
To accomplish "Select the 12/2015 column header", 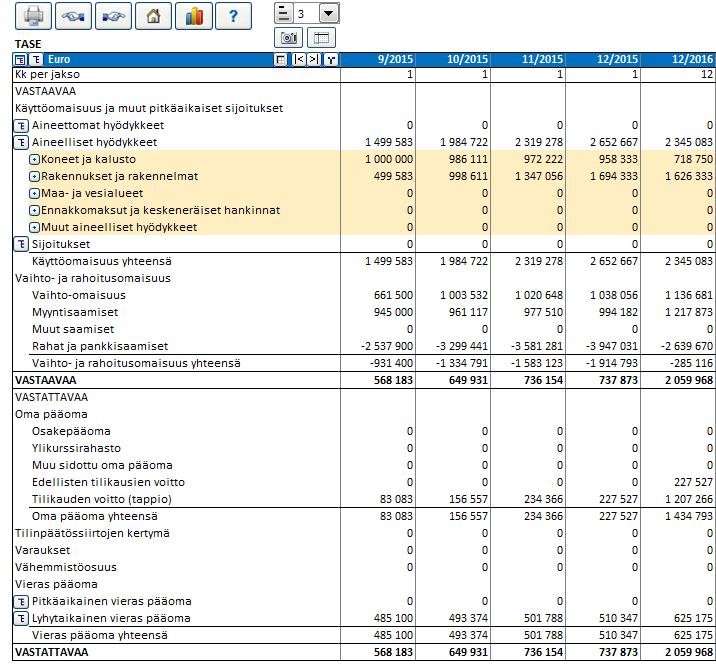I will point(603,59).
